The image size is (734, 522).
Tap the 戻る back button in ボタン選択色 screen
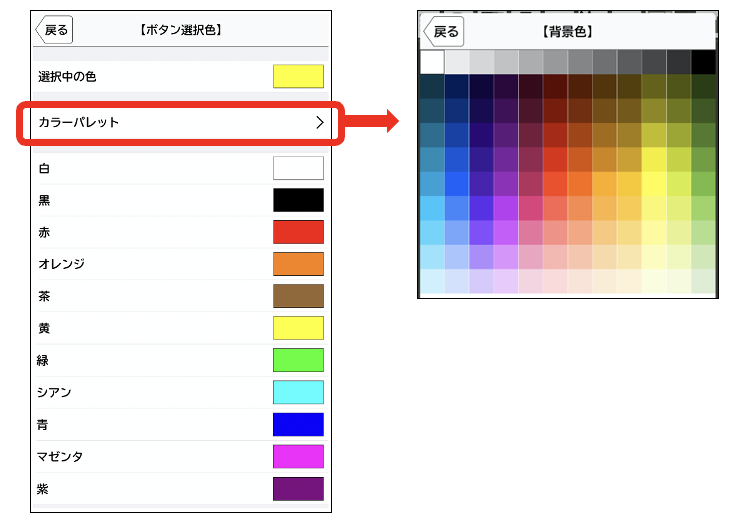coord(54,30)
